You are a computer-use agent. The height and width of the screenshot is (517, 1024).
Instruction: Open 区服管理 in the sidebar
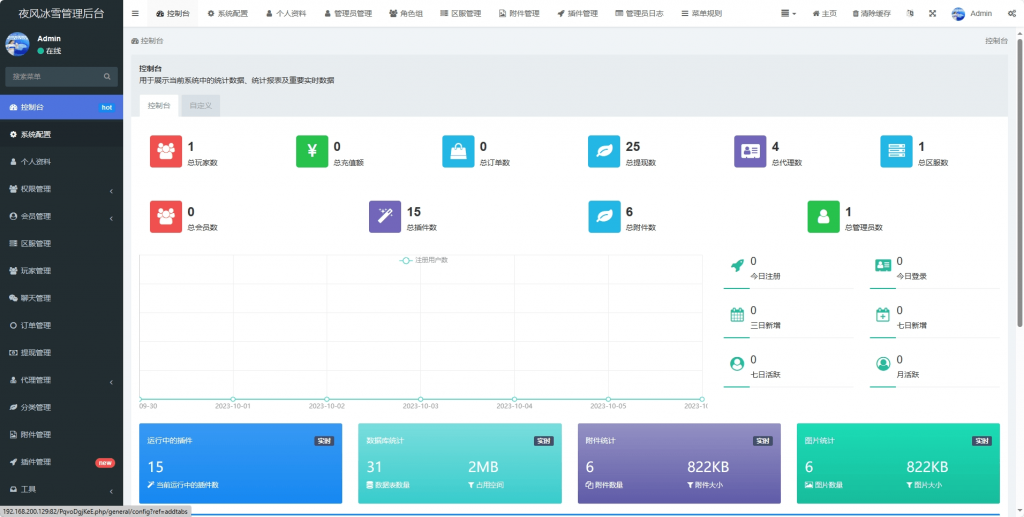[61, 243]
